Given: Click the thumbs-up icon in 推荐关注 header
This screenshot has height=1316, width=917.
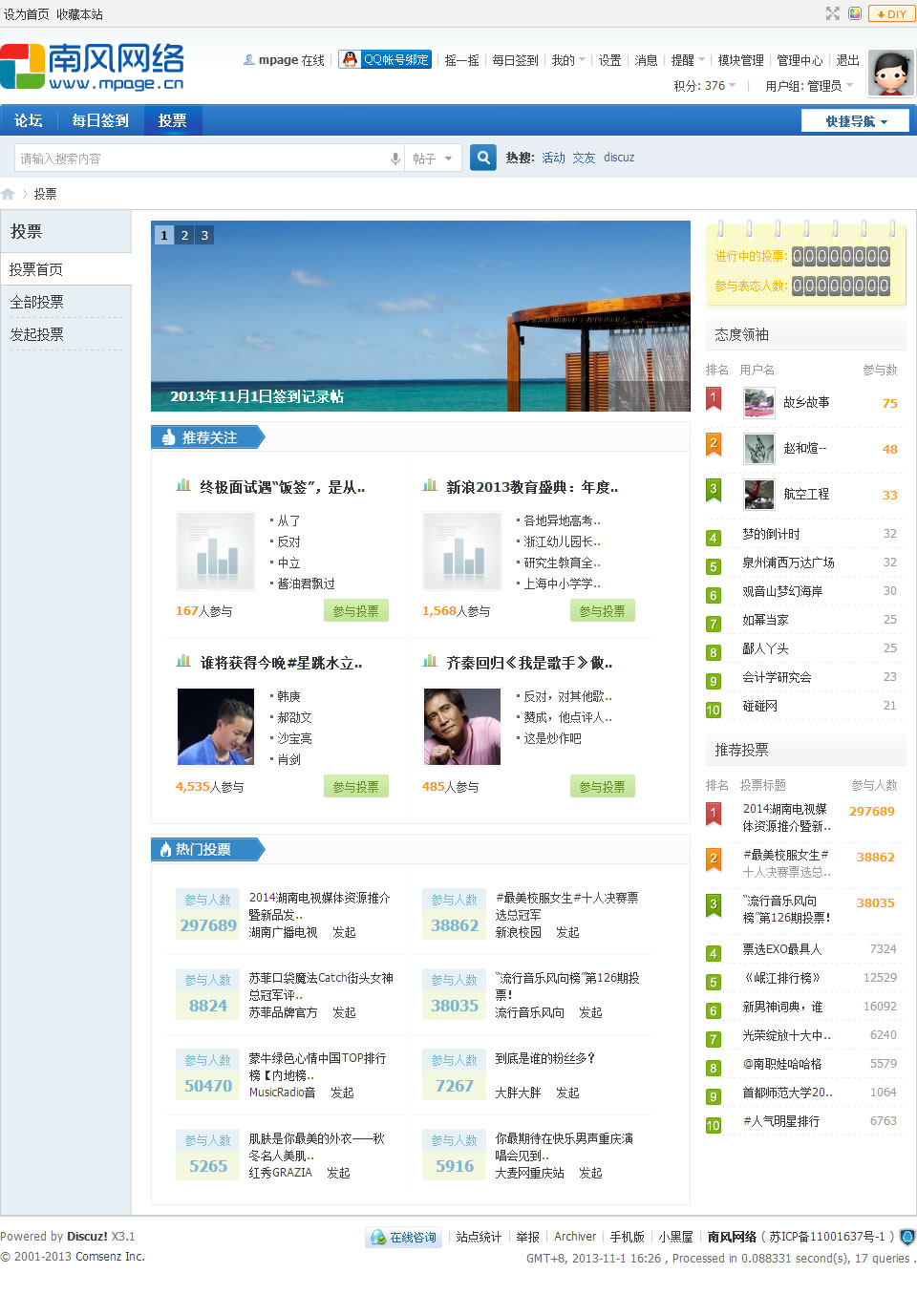Looking at the screenshot, I should [x=169, y=437].
